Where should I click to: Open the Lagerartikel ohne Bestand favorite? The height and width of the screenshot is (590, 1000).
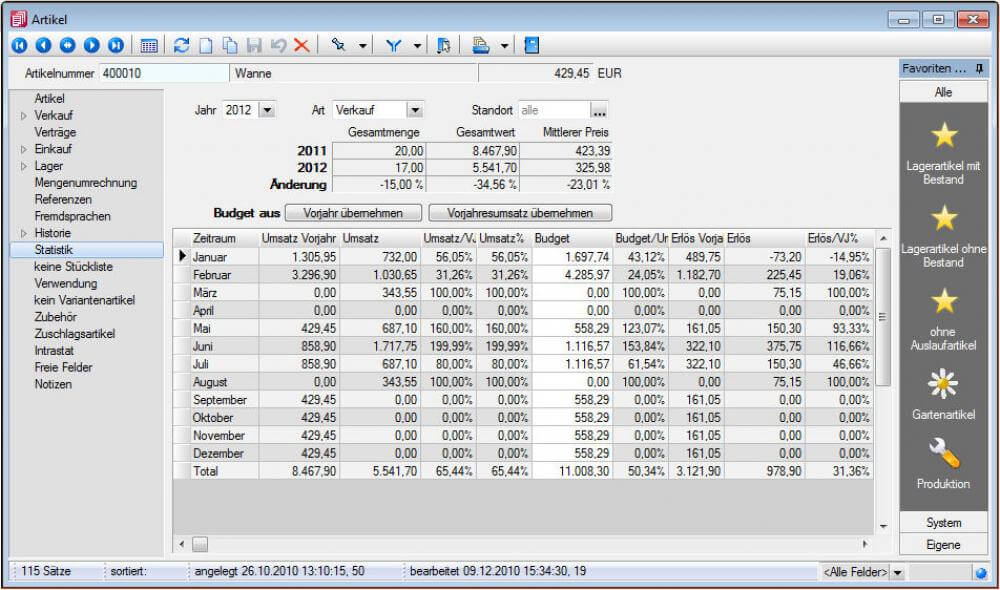tap(943, 236)
